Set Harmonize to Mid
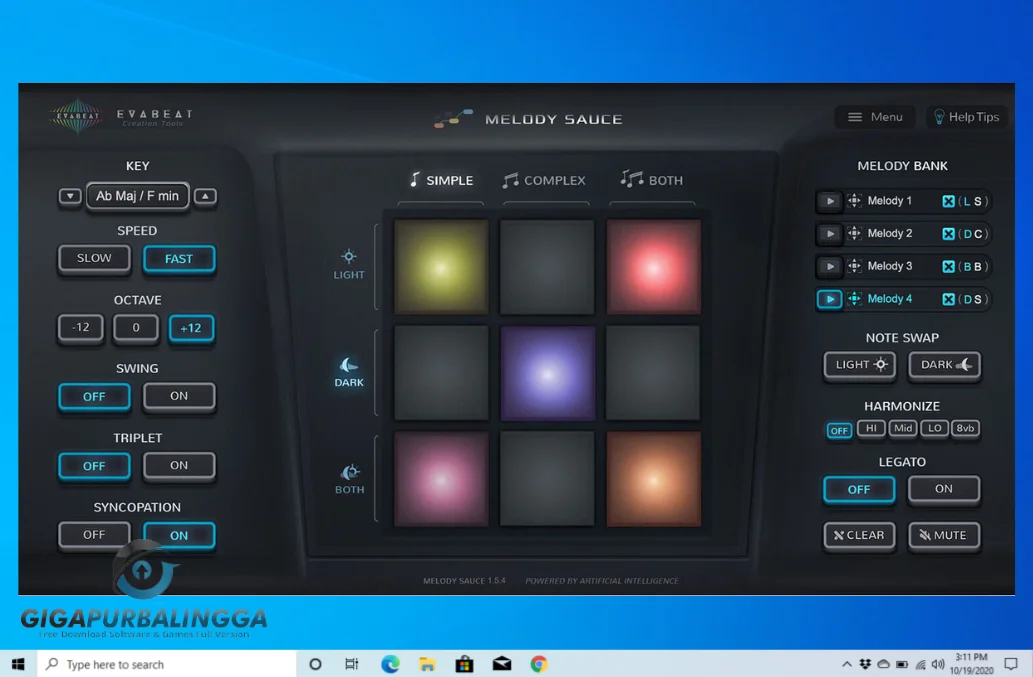This screenshot has height=677, width=1033. tap(903, 428)
